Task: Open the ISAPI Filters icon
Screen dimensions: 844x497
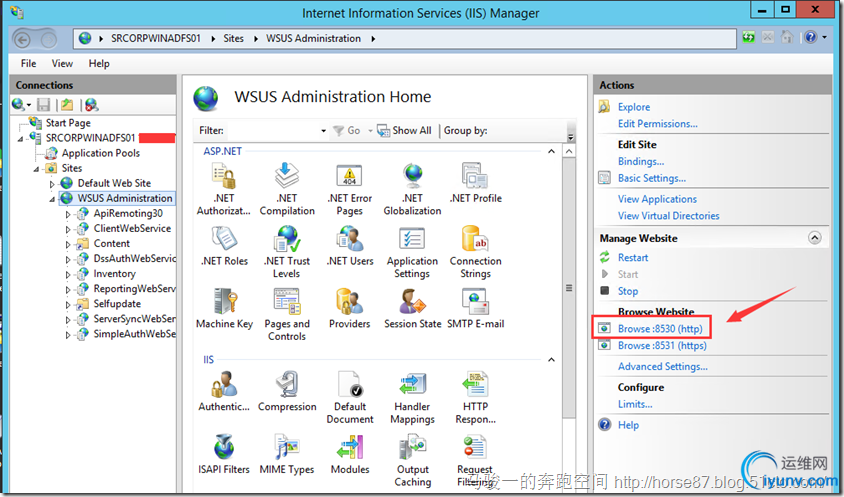Action: point(223,447)
